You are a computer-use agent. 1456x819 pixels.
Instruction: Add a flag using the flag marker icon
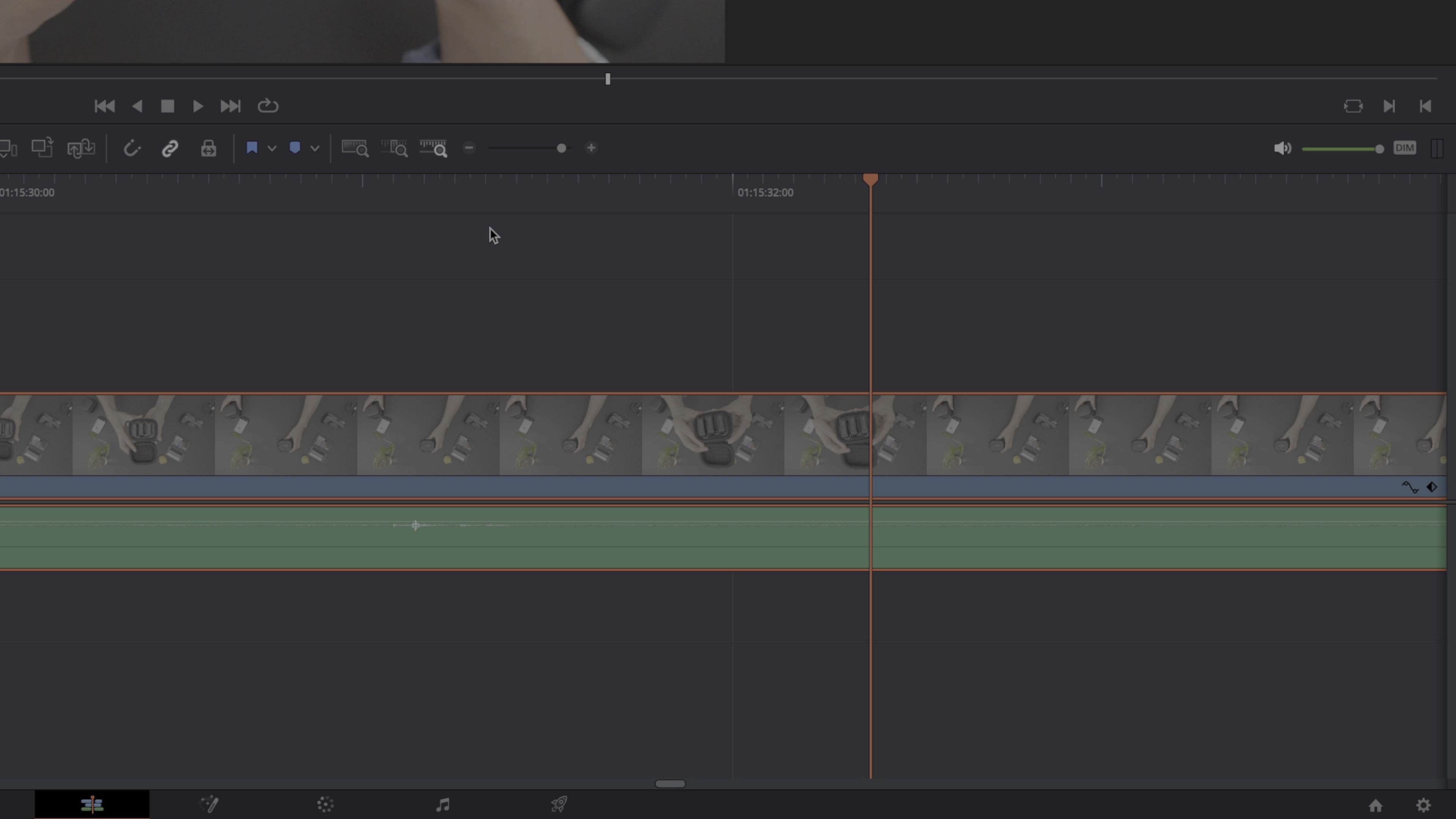coord(252,148)
